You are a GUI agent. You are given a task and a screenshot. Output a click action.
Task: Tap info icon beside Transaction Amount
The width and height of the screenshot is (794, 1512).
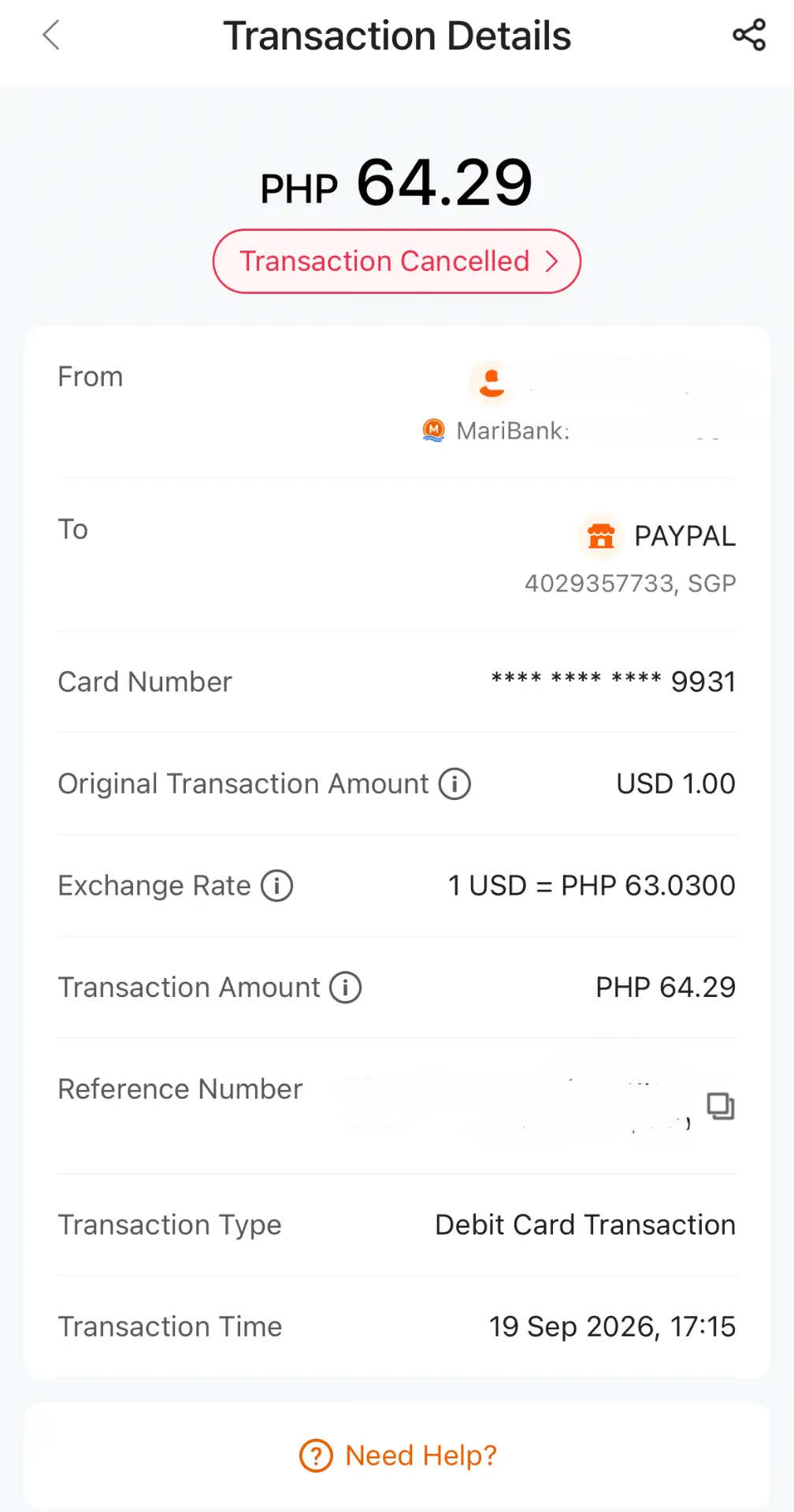345,987
